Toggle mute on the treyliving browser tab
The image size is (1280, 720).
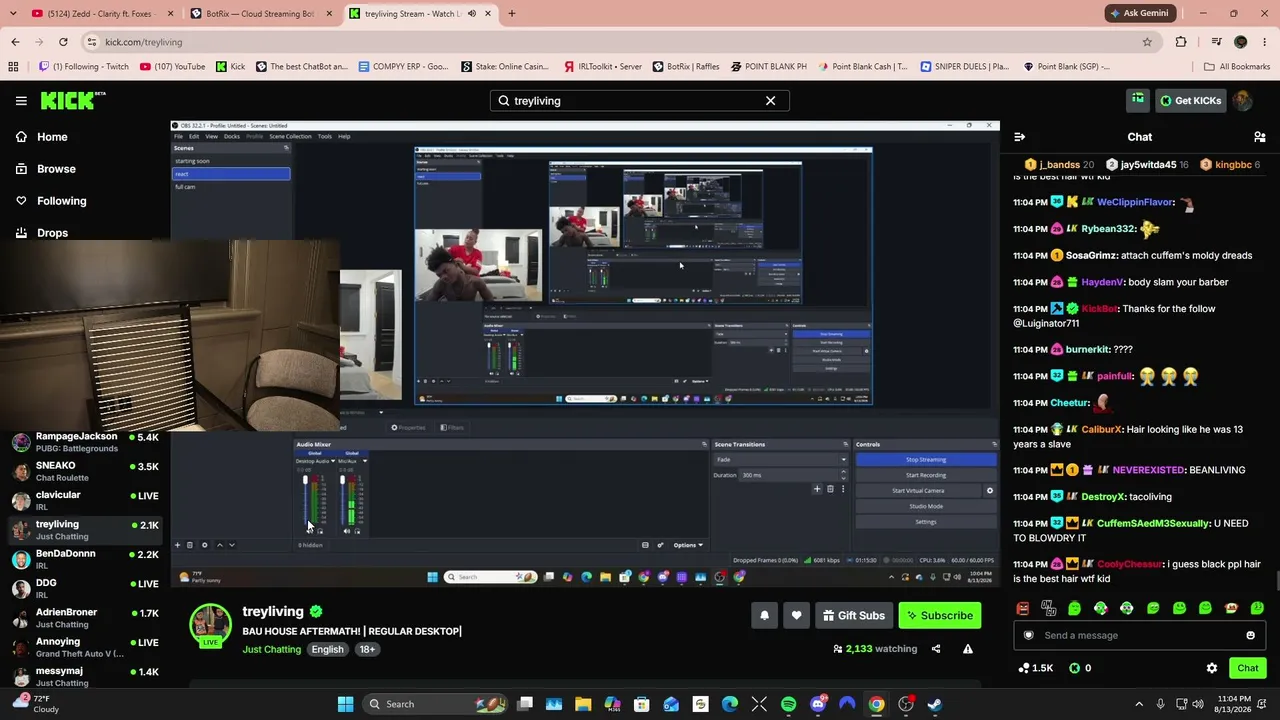(472, 14)
